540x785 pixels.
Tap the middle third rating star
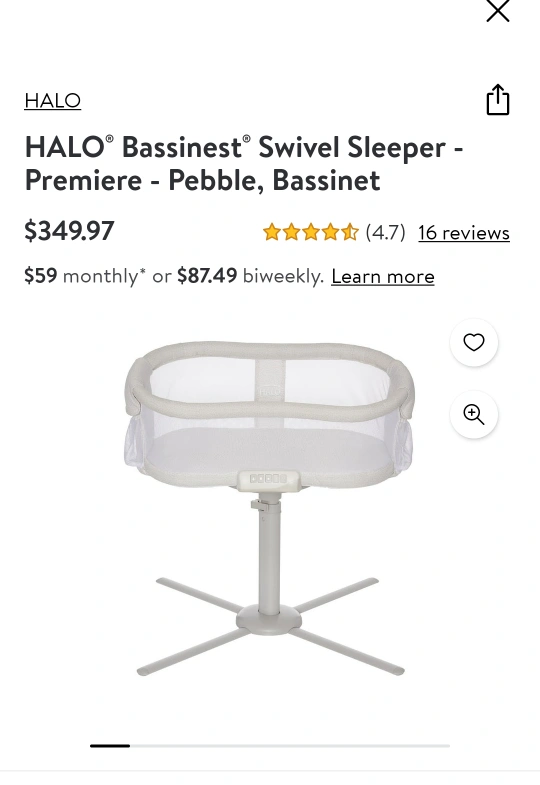pos(311,232)
